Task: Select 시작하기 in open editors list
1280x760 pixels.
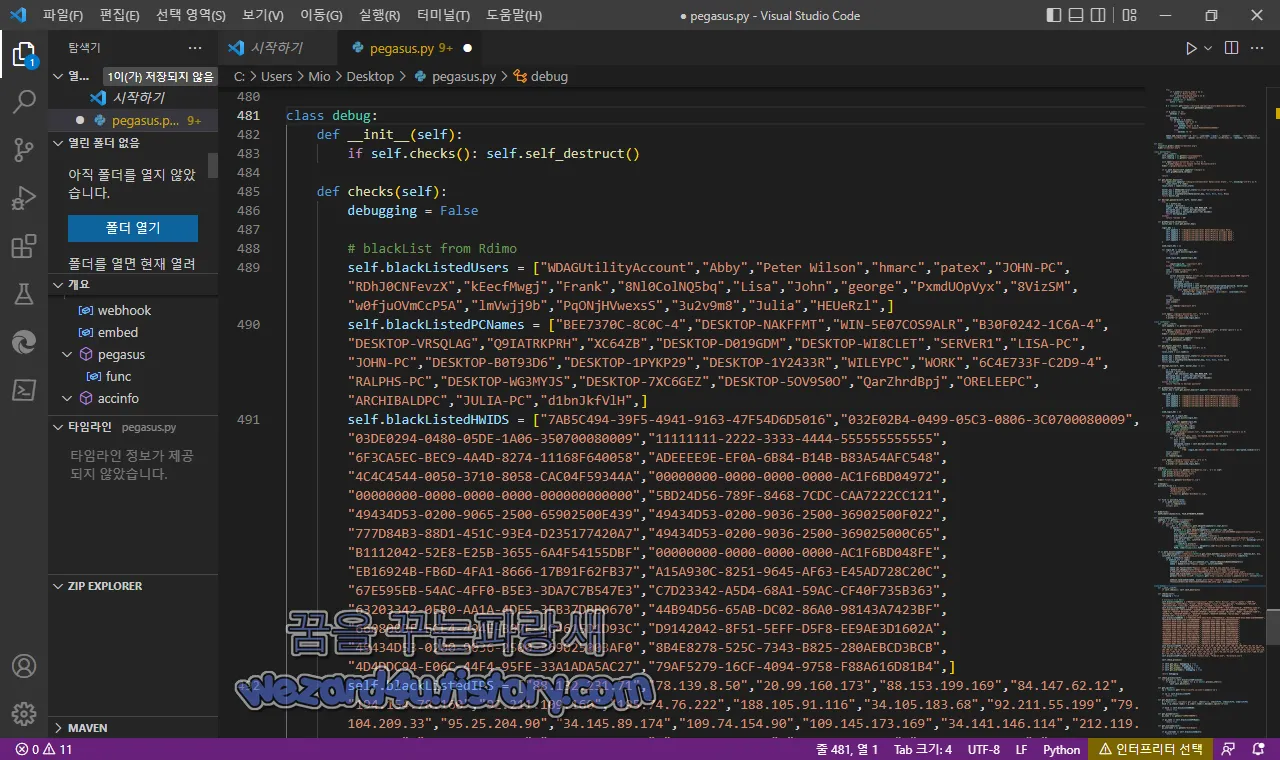Action: [x=132, y=98]
